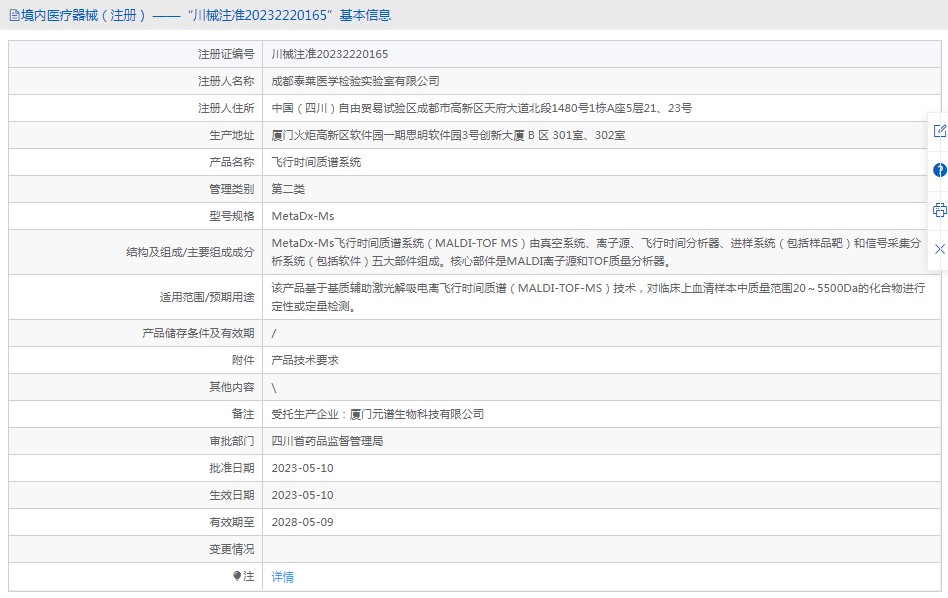Click 成都泰莱医学检验实验室有限公司 registrant name

[x=356, y=81]
